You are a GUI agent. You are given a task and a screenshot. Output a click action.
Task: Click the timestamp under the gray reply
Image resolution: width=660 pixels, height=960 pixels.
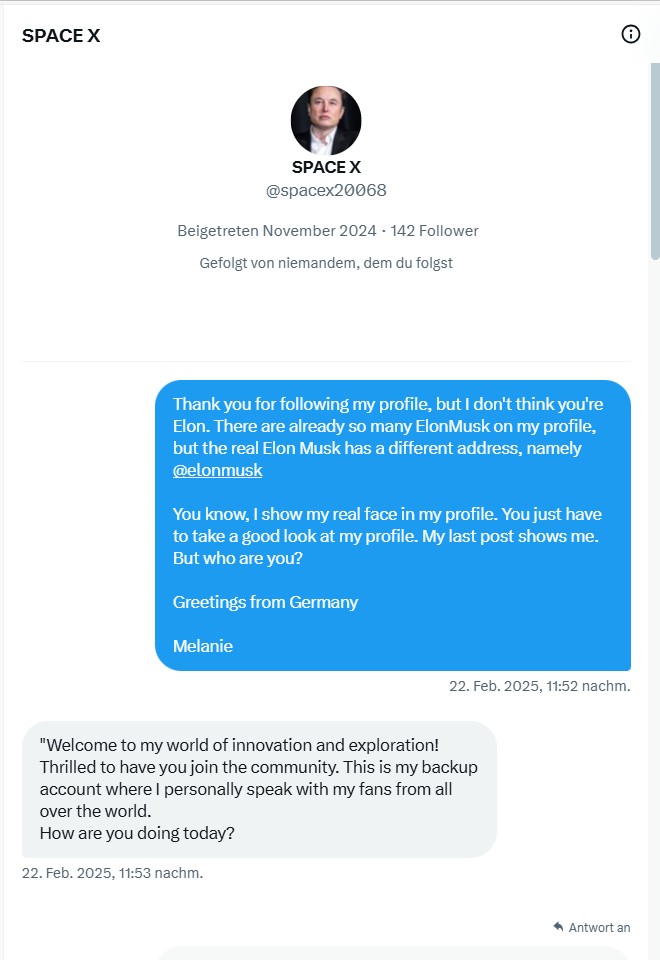point(112,873)
